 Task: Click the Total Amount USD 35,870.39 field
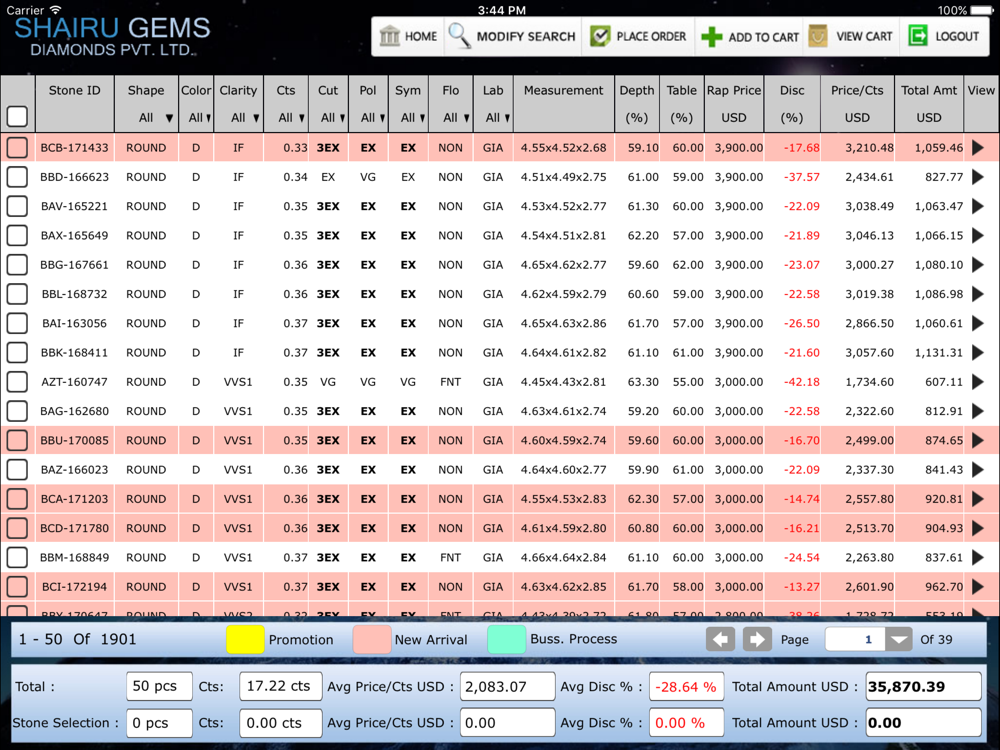point(923,687)
